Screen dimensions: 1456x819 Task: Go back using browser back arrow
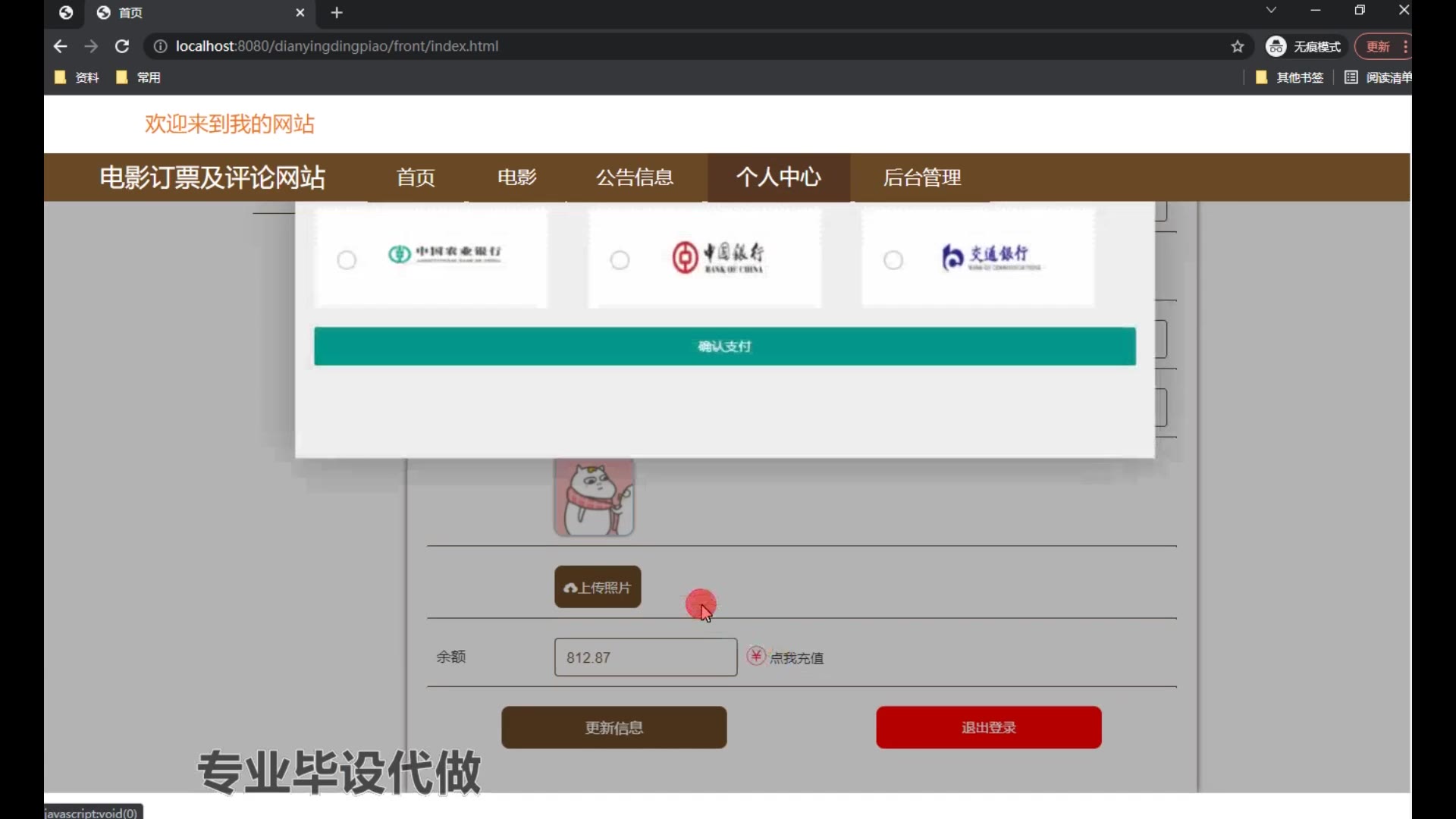click(x=61, y=46)
